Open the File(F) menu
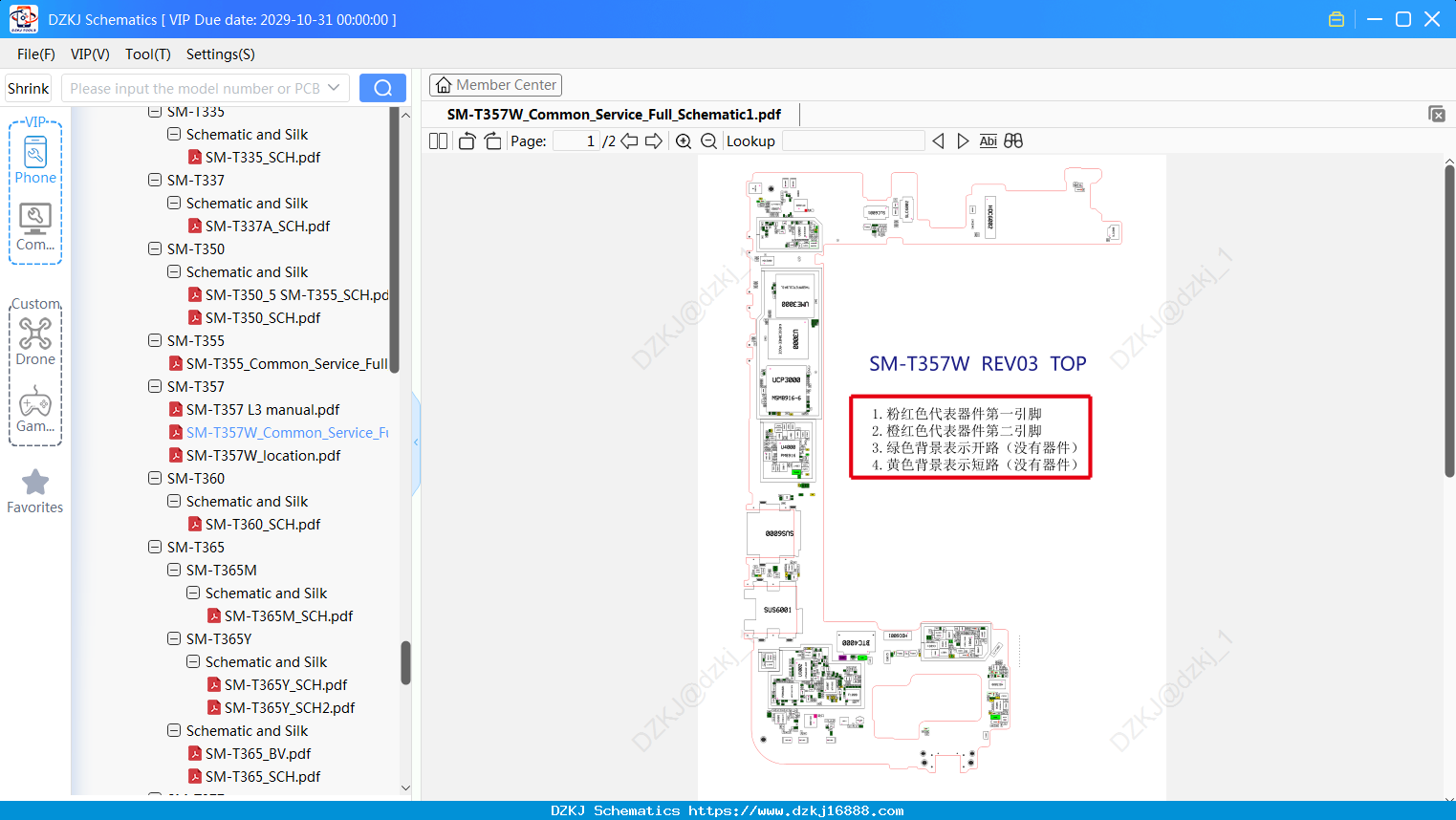Screen dimensions: 1456x820 click(36, 54)
